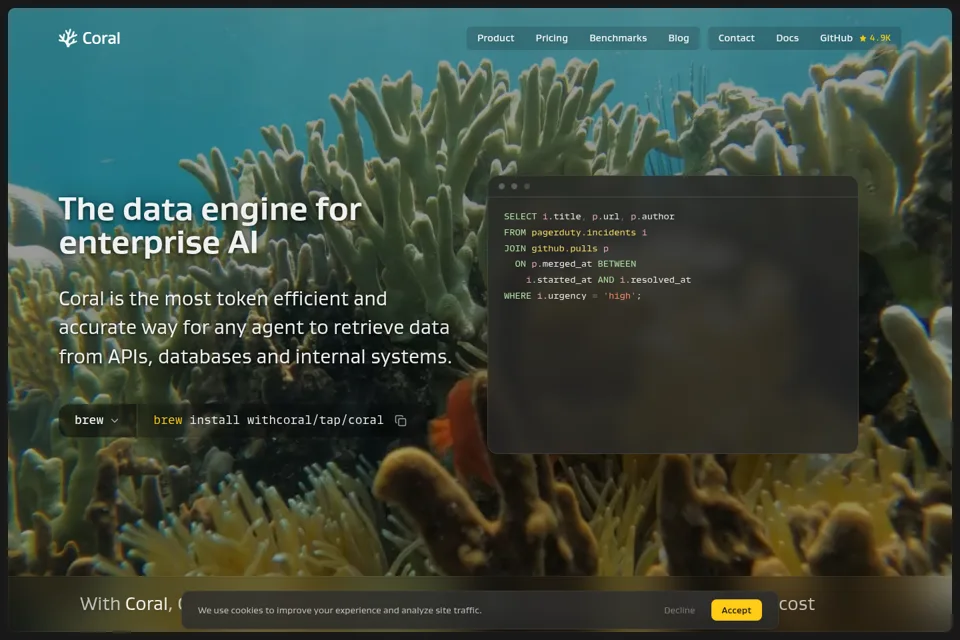
Task: Accept the cookies banner
Action: point(736,610)
